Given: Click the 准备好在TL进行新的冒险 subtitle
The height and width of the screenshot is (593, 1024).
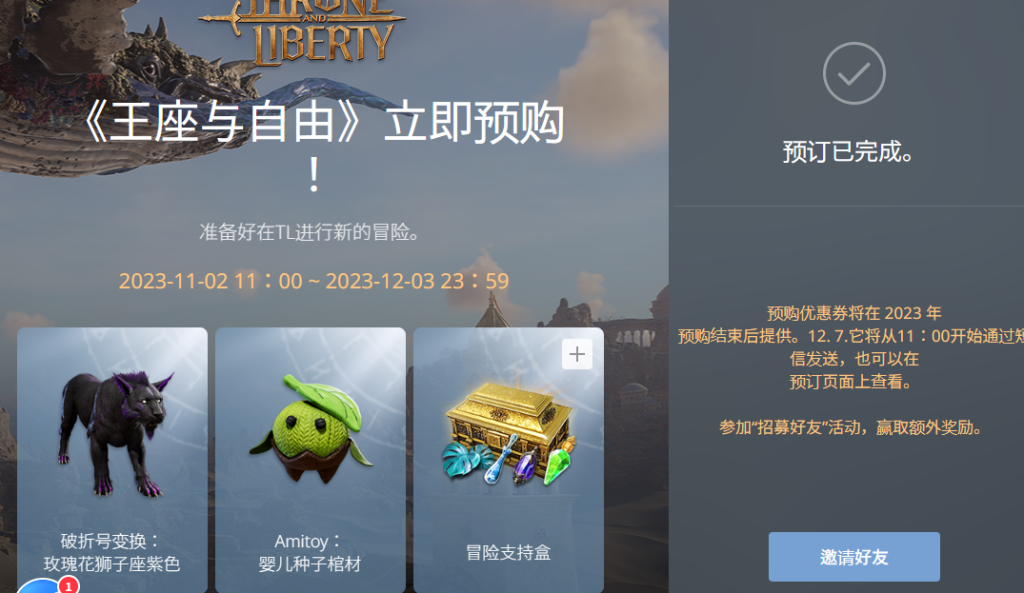Looking at the screenshot, I should (309, 232).
